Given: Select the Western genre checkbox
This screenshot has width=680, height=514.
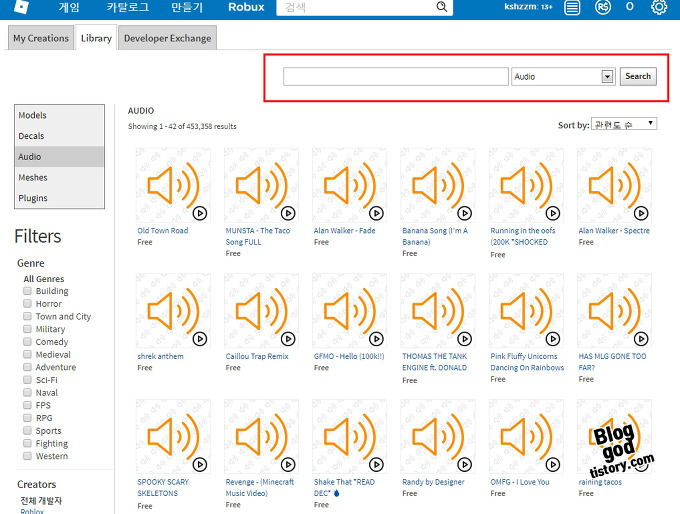Looking at the screenshot, I should 27,456.
